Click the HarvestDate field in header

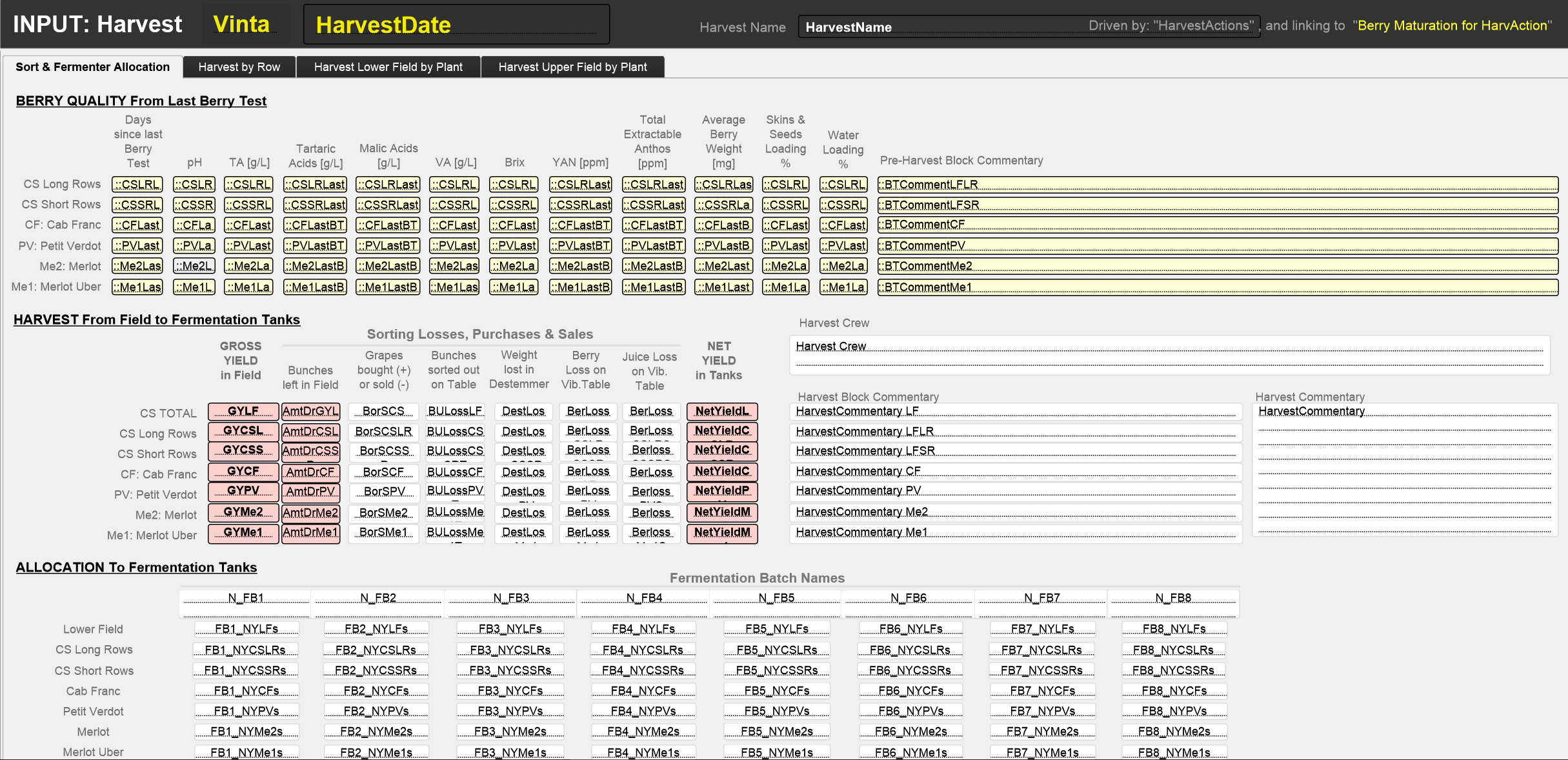pyautogui.click(x=456, y=25)
